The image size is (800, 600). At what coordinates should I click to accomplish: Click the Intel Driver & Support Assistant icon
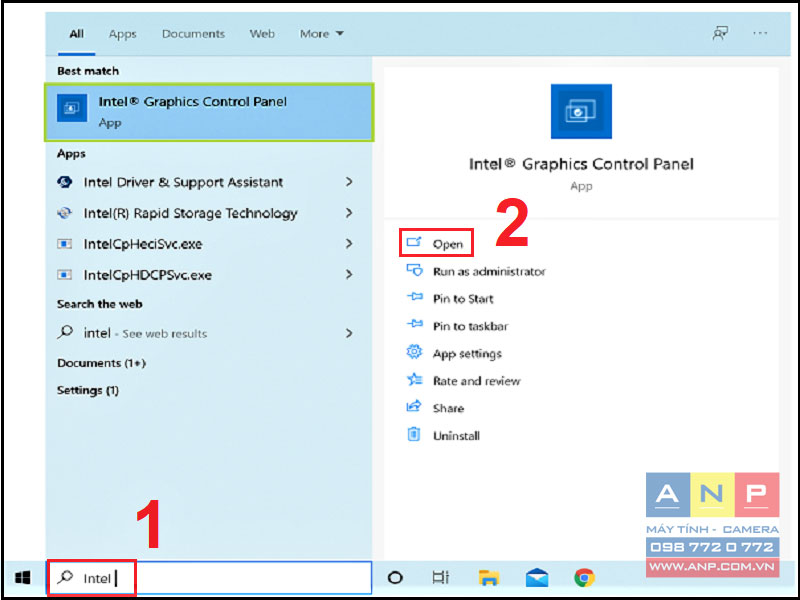coord(65,182)
